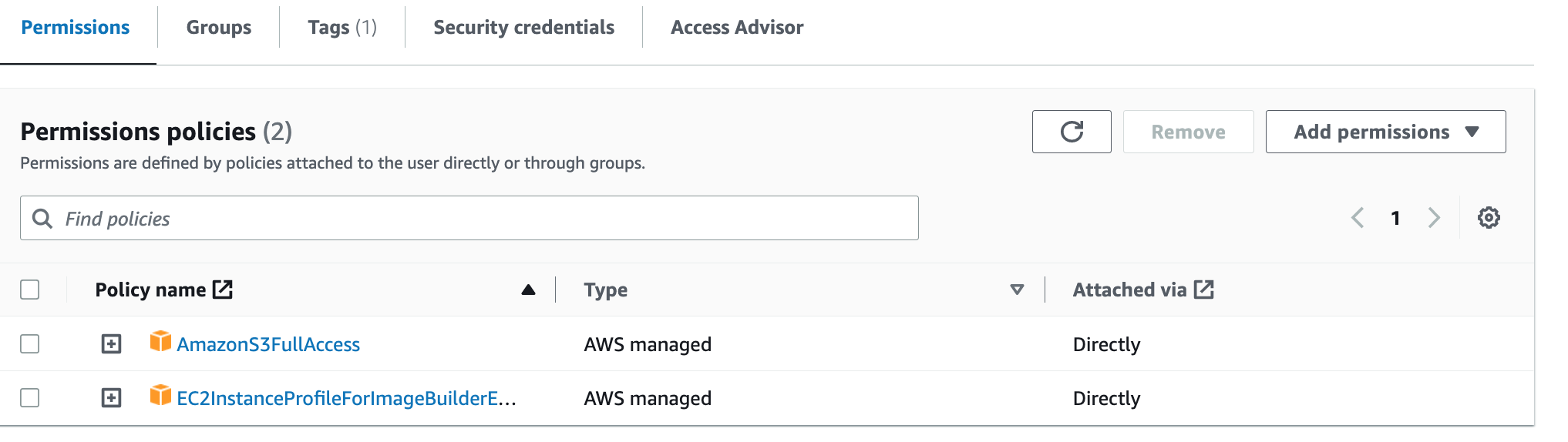Select the EC2InstanceProfileForImageBuilder row checkbox
1568x442 pixels.
coord(30,397)
